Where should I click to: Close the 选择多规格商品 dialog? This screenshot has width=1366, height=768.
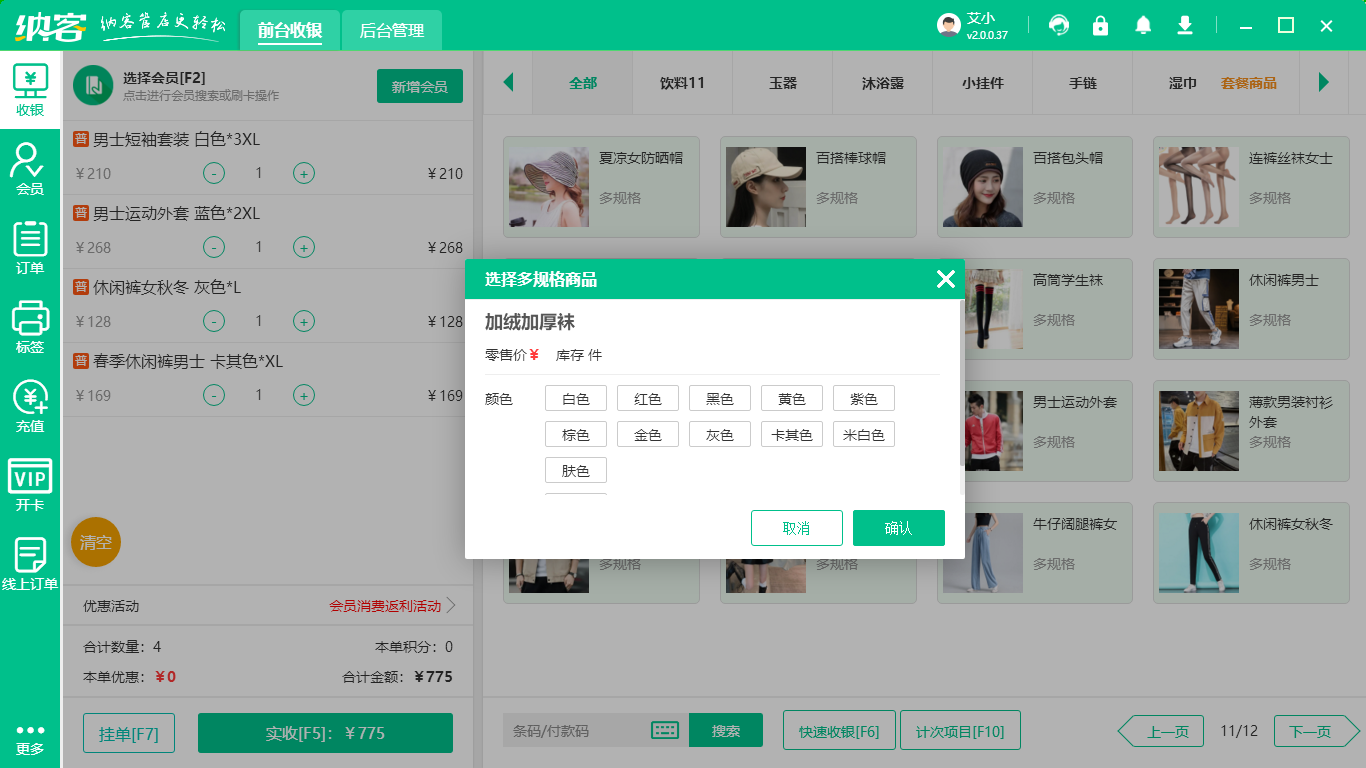click(x=946, y=279)
